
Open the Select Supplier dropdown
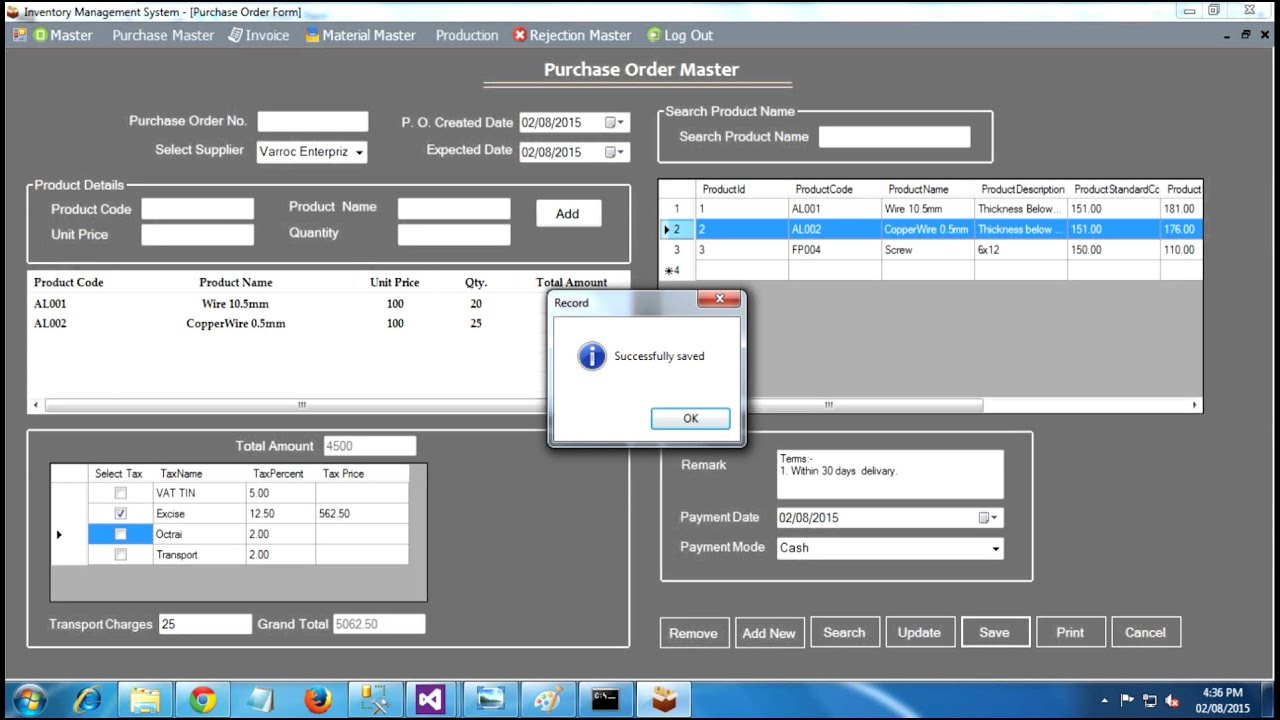(x=359, y=152)
